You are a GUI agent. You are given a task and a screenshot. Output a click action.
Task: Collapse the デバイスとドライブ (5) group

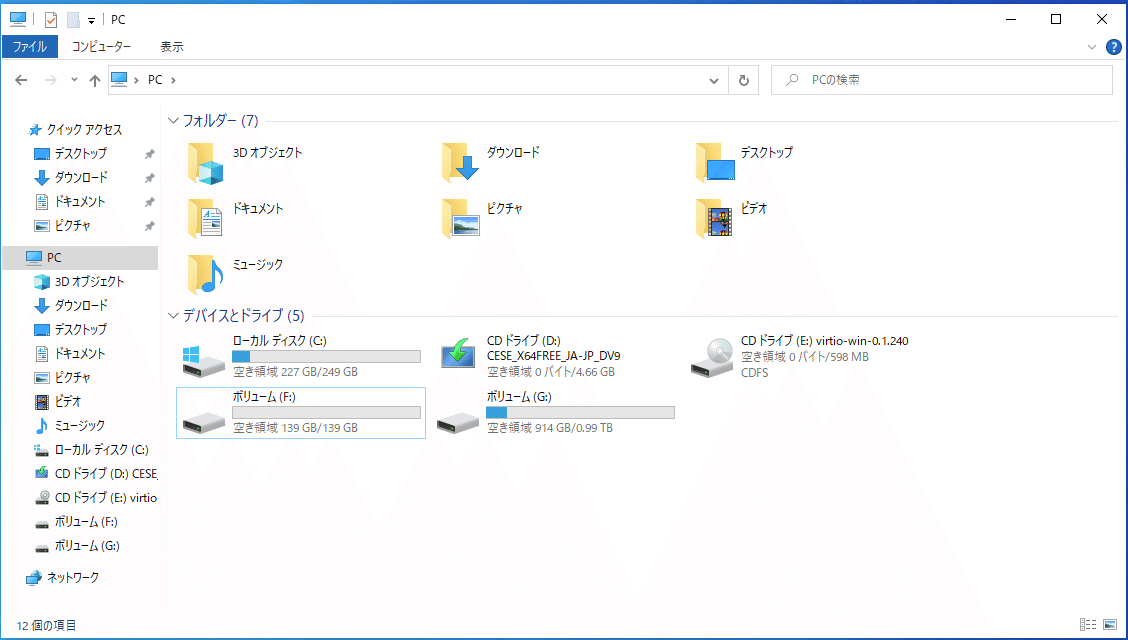coord(173,315)
